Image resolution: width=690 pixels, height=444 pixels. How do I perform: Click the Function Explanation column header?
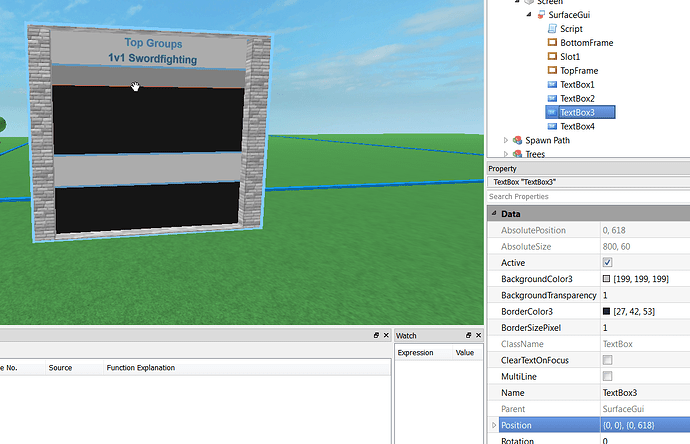pos(141,368)
